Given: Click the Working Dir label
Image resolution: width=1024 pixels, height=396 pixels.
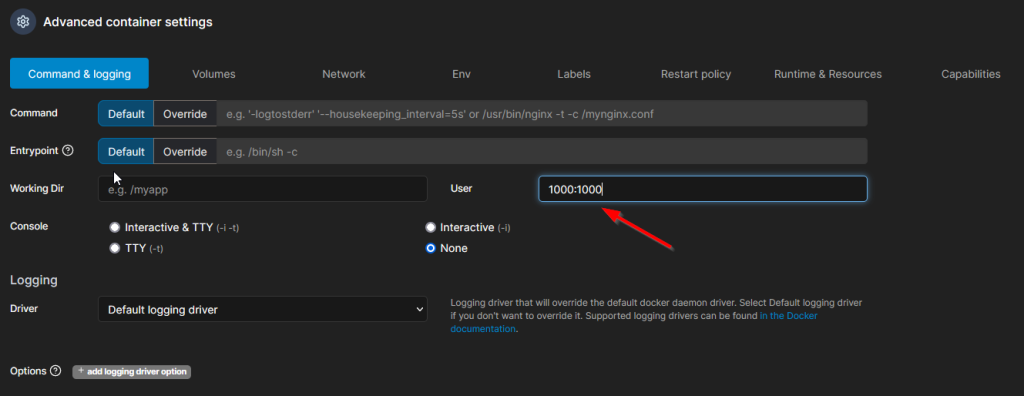Looking at the screenshot, I should pyautogui.click(x=37, y=188).
